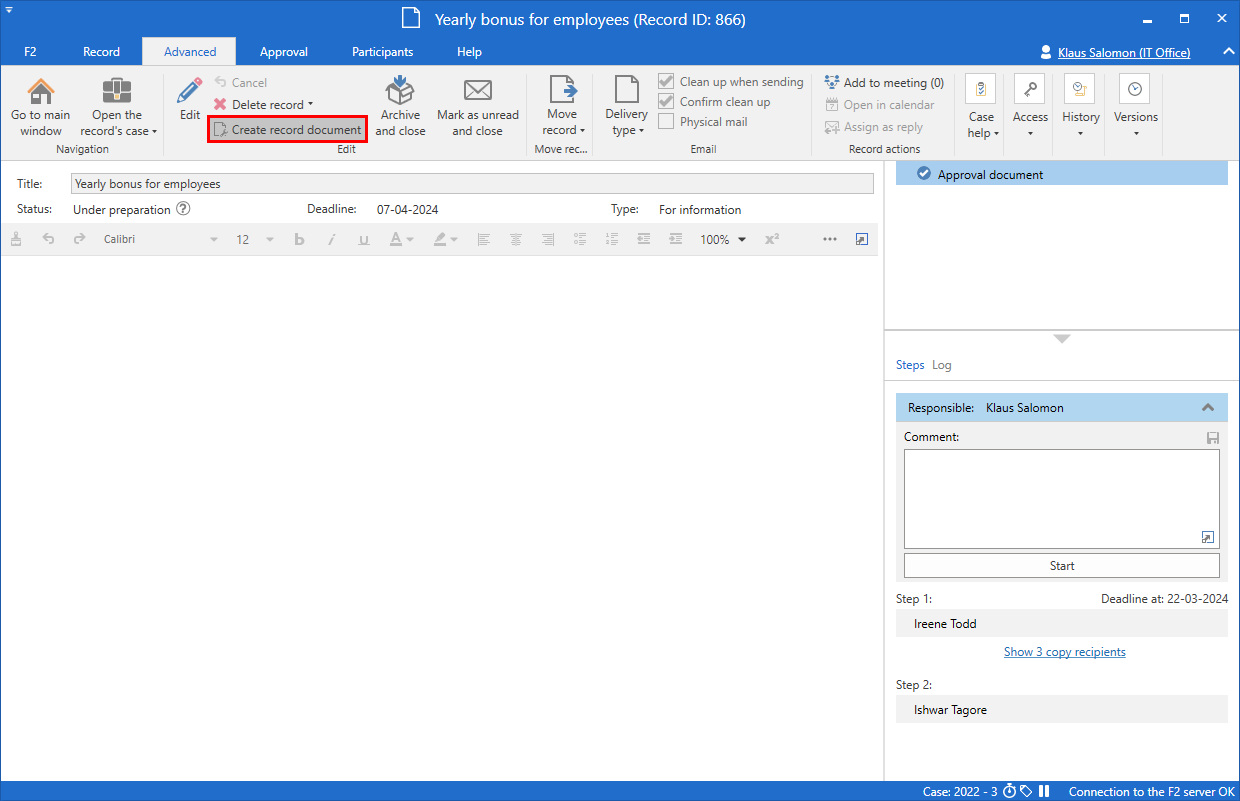Toggle Confirm clean up checkbox

(x=666, y=102)
